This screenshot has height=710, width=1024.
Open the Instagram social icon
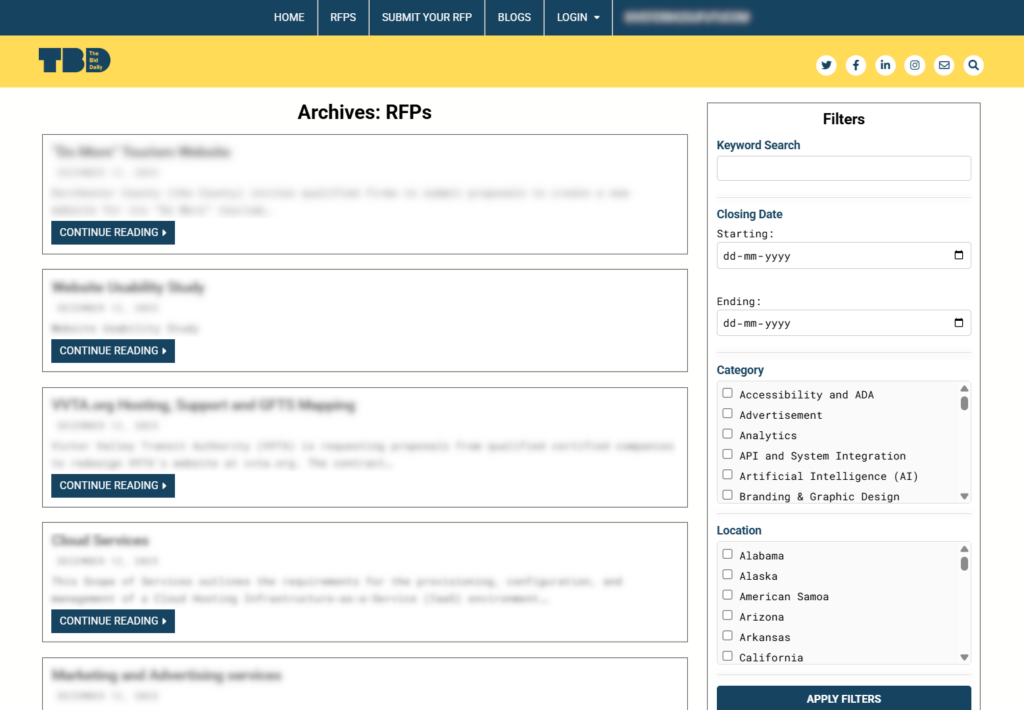coord(915,65)
